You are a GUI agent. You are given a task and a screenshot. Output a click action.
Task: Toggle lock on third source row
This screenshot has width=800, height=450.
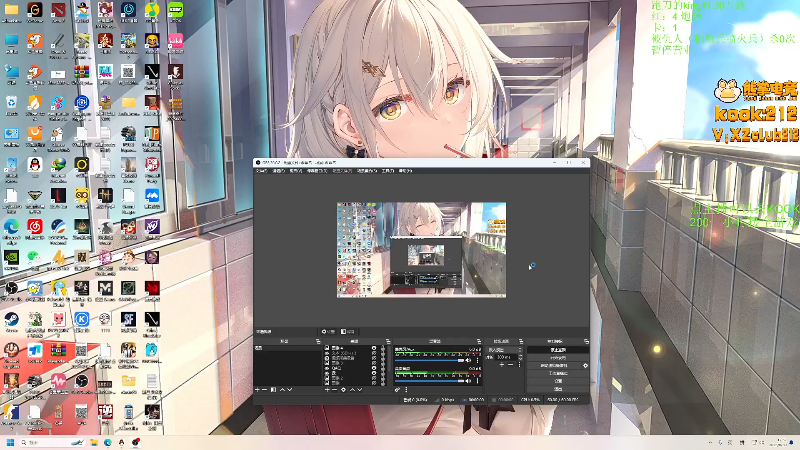(x=383, y=358)
